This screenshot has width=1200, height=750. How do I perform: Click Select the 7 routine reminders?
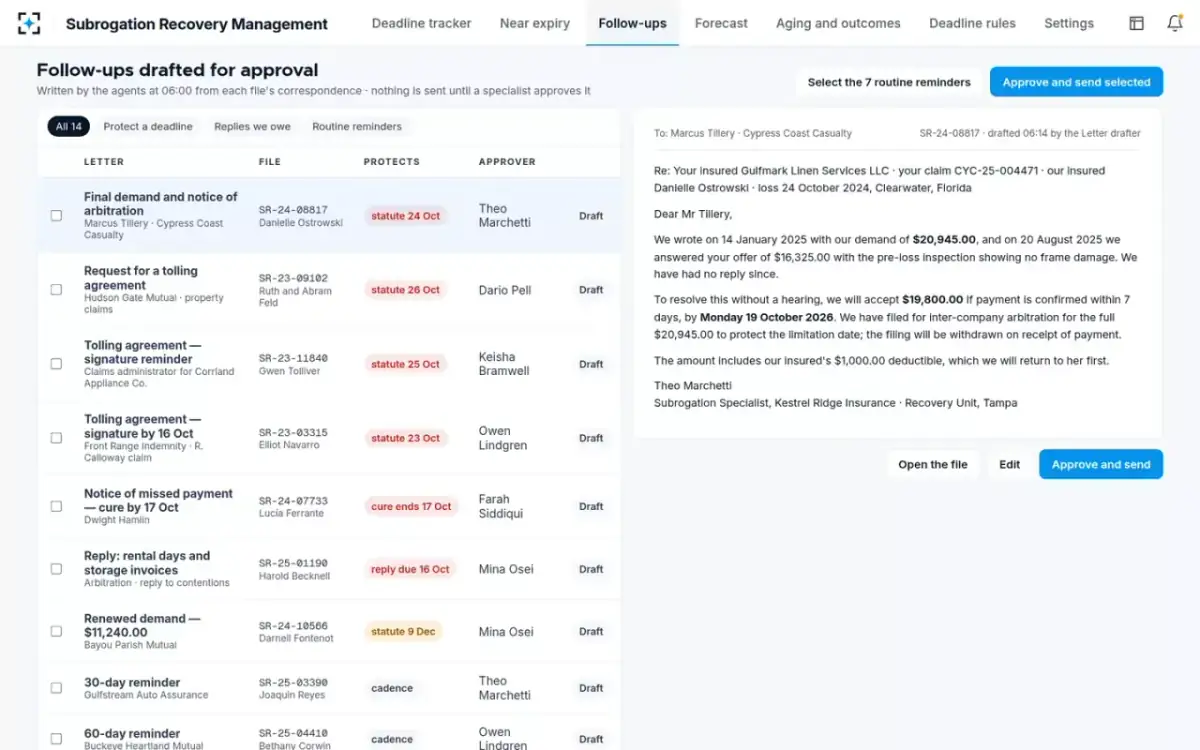tap(889, 82)
